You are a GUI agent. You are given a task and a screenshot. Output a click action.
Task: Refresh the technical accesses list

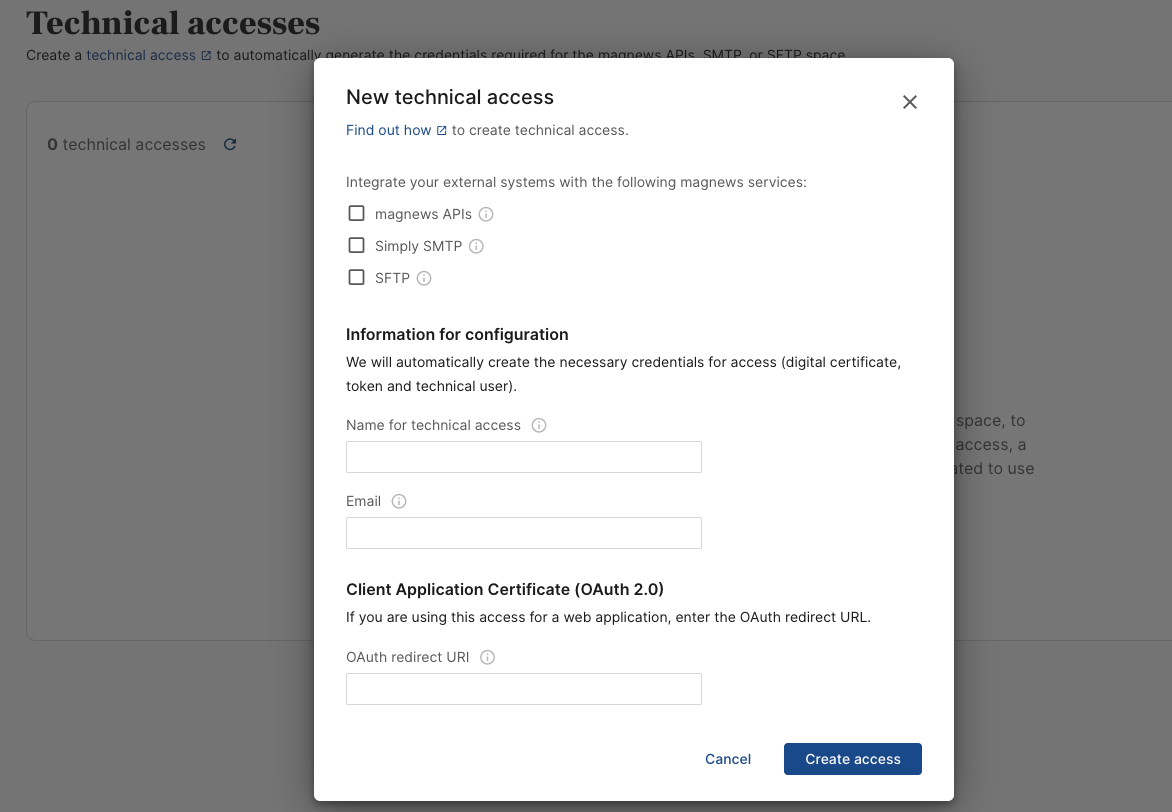pyautogui.click(x=230, y=144)
